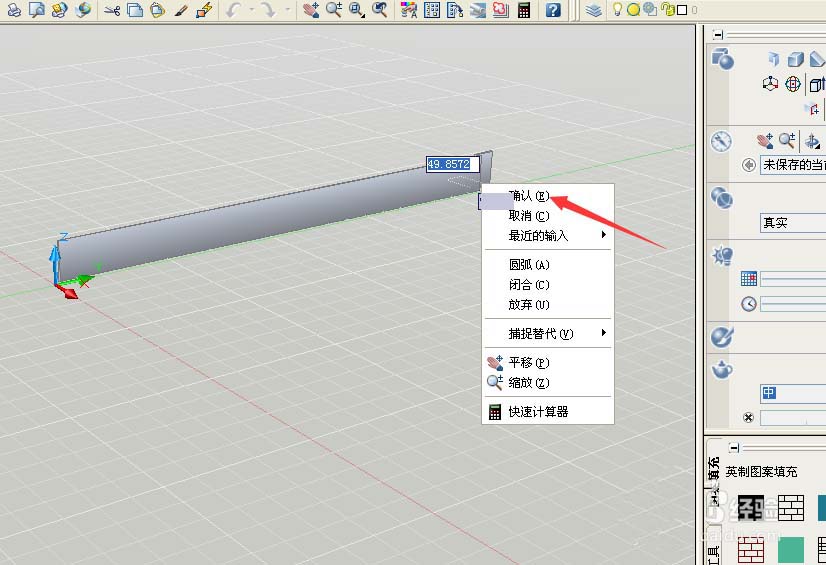The width and height of the screenshot is (826, 565).
Task: Click the layer color white swatch
Action: [x=682, y=9]
